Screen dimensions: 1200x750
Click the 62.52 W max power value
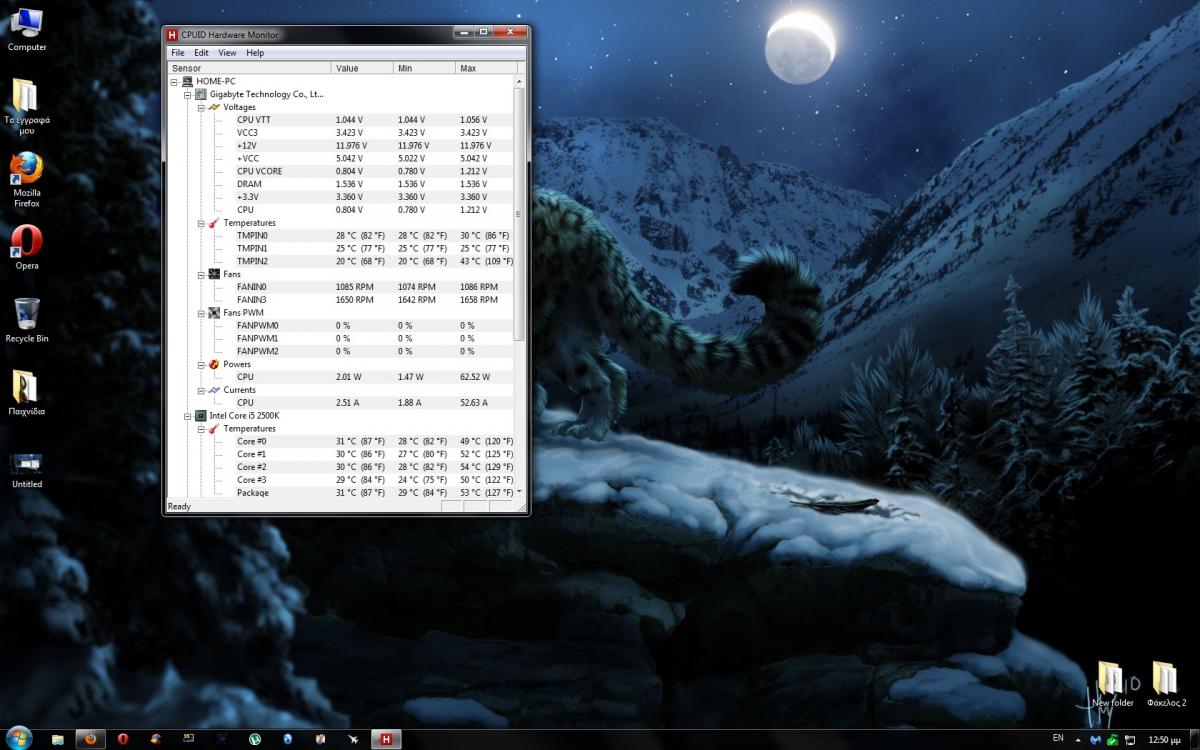(475, 377)
